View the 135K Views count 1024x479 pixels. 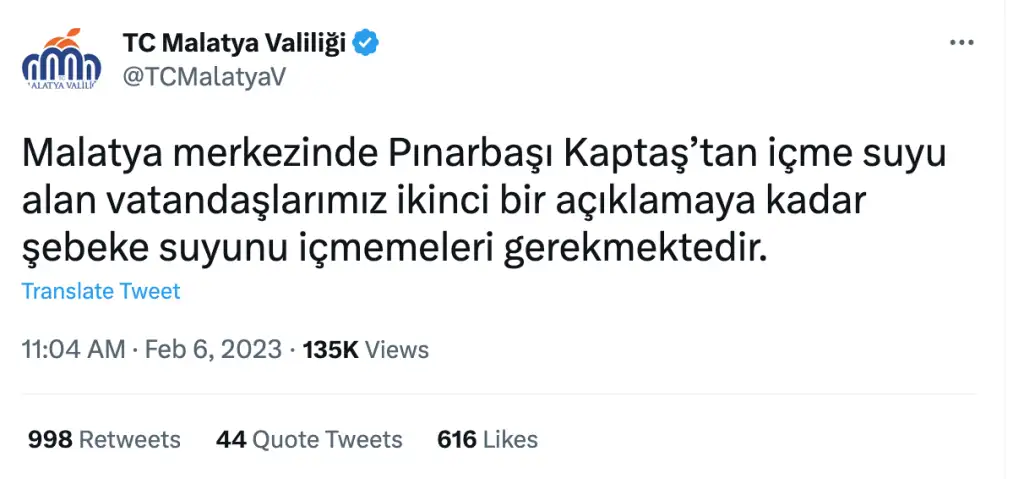click(366, 350)
